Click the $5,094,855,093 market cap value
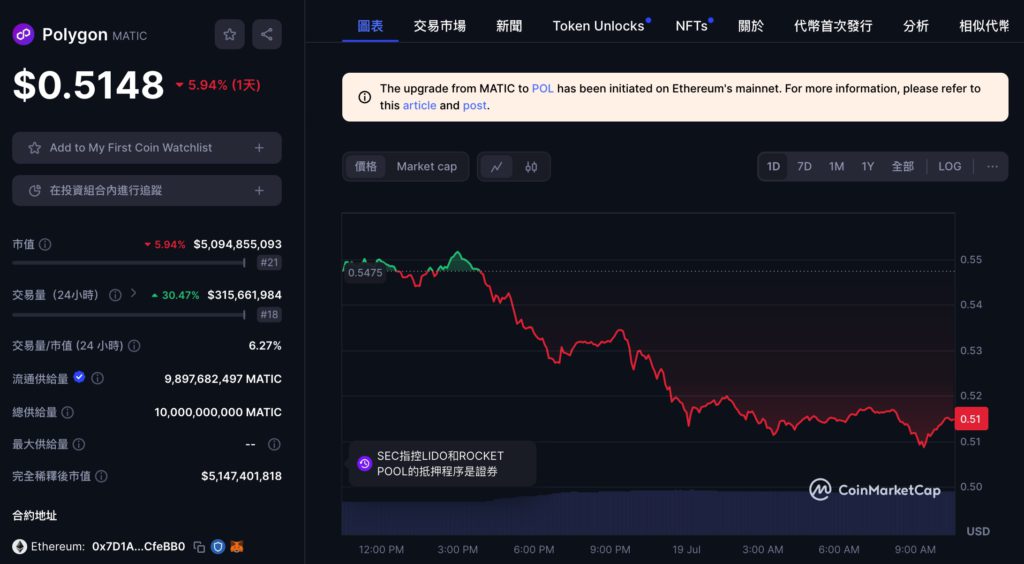The width and height of the screenshot is (1024, 564). [x=238, y=244]
